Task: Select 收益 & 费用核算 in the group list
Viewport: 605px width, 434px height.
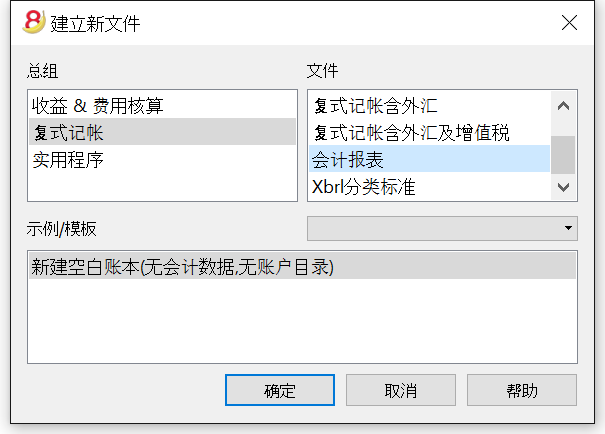Action: 162,105
